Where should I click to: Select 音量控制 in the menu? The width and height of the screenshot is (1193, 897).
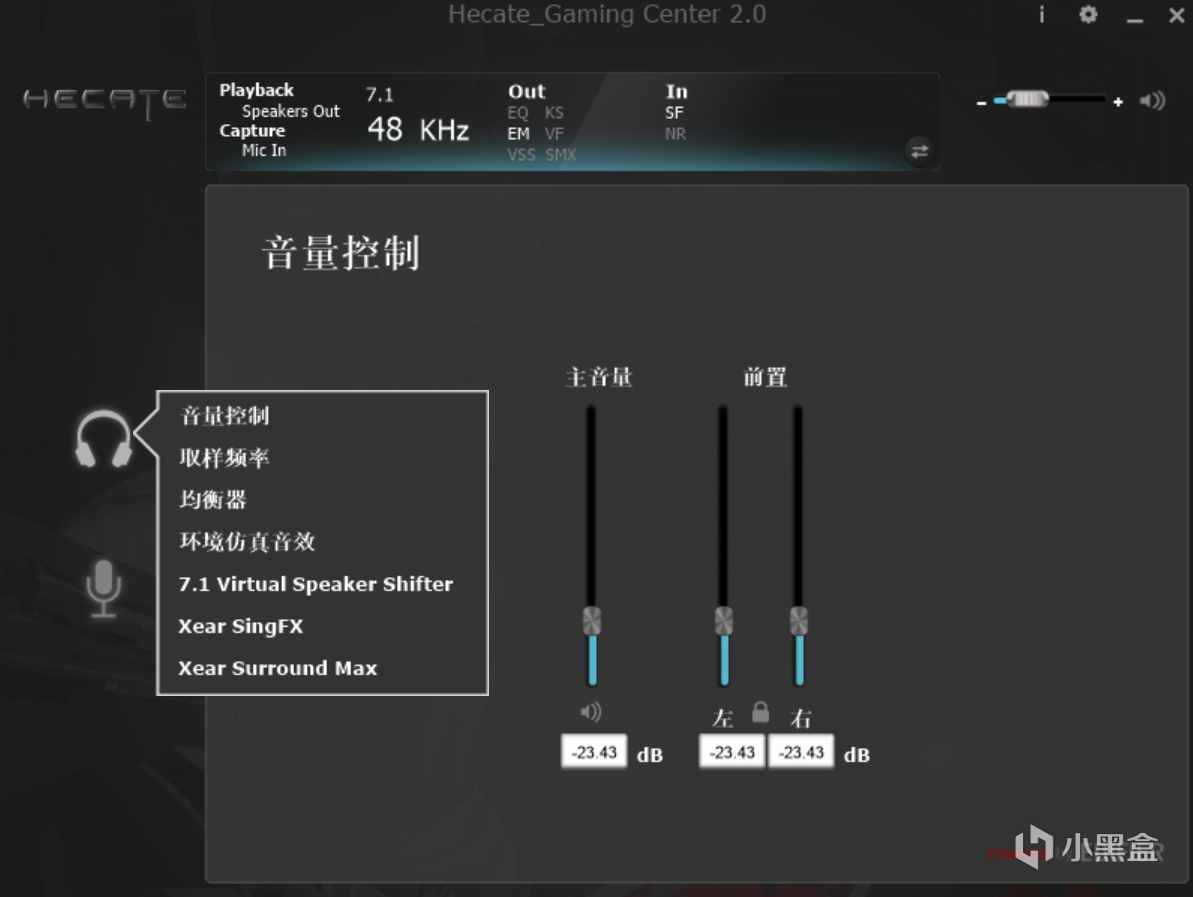click(x=224, y=415)
